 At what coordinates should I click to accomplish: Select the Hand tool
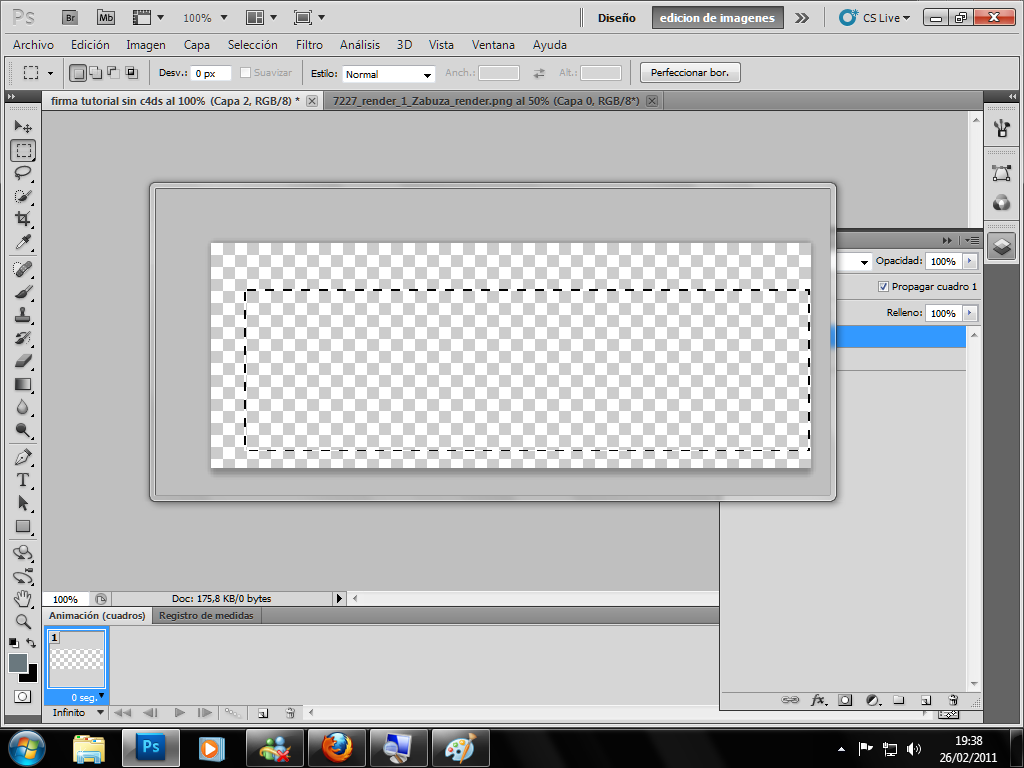point(23,599)
